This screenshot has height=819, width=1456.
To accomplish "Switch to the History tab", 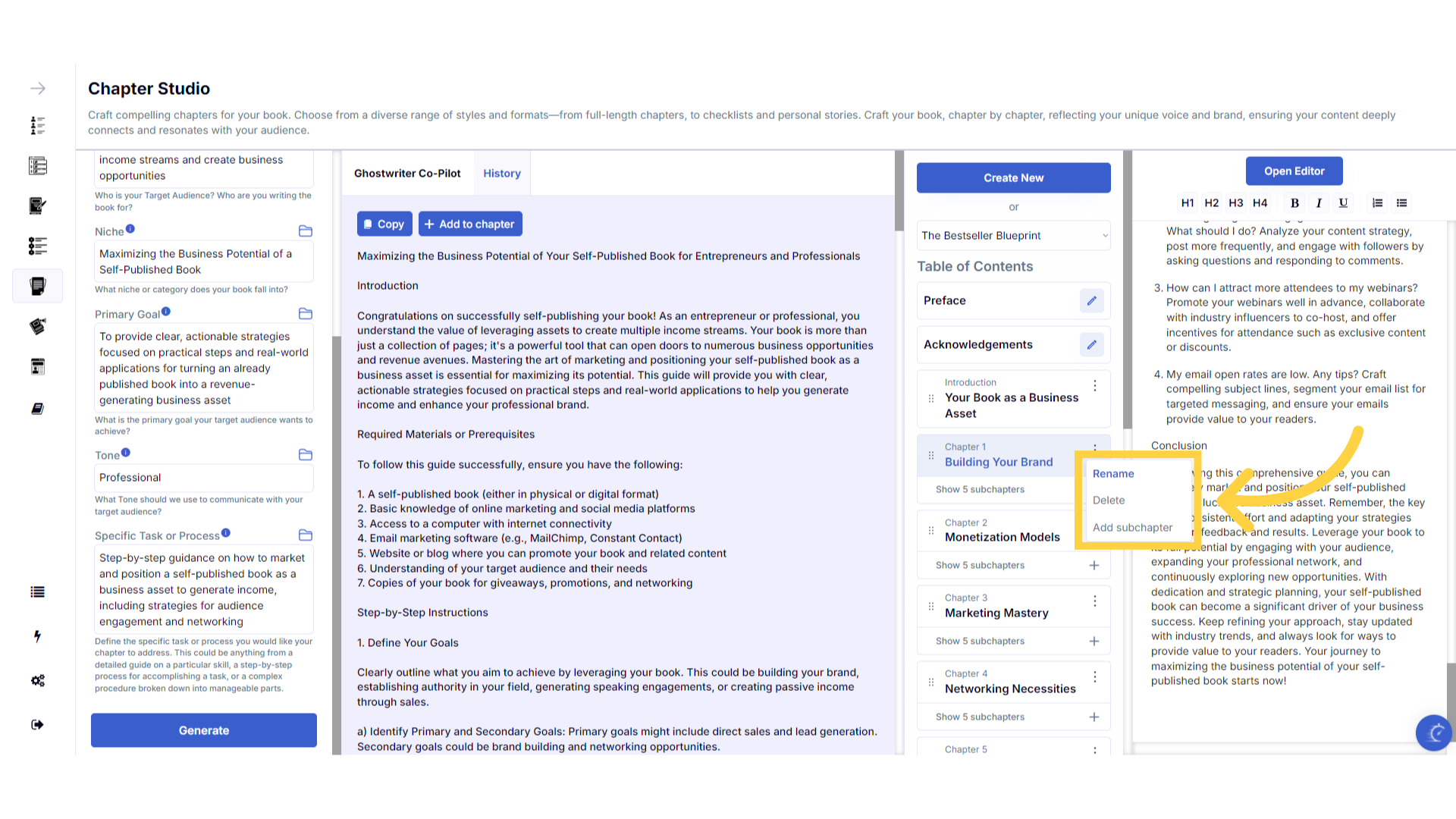I will (x=501, y=173).
